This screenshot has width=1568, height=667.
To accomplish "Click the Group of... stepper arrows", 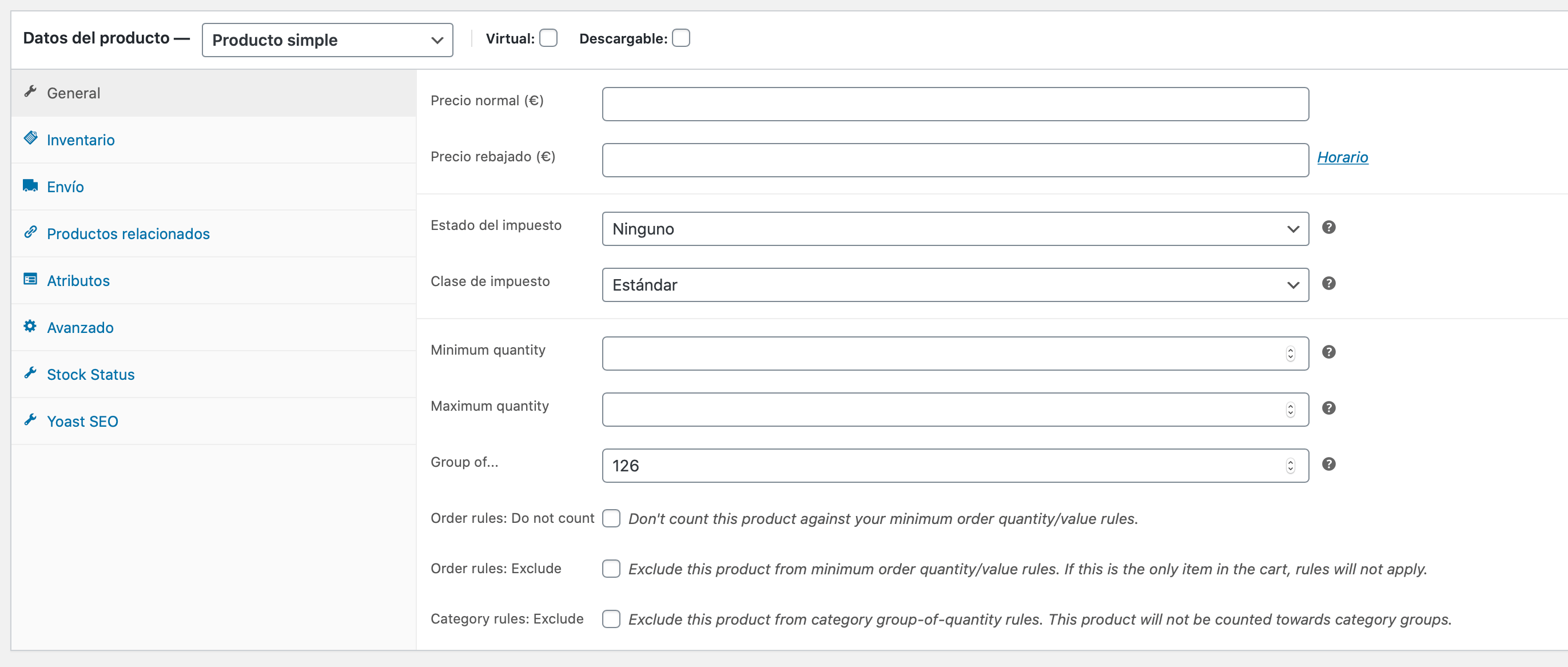I will pyautogui.click(x=1290, y=466).
